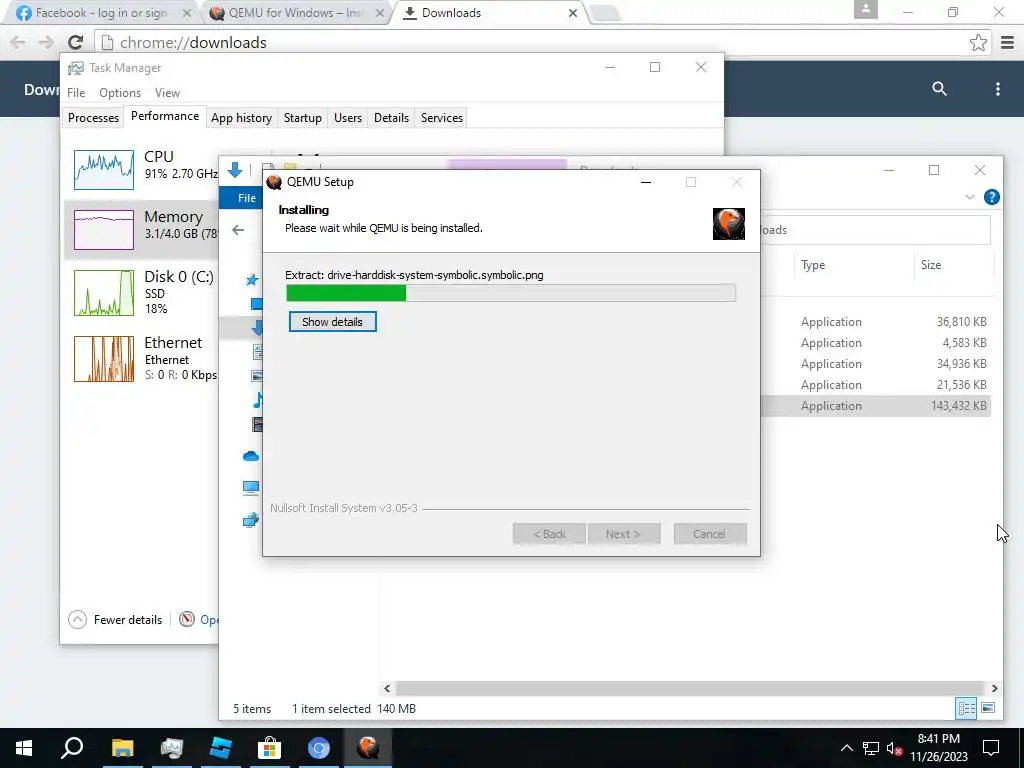Open Resource Monitor icon in Task Manager

[187, 619]
